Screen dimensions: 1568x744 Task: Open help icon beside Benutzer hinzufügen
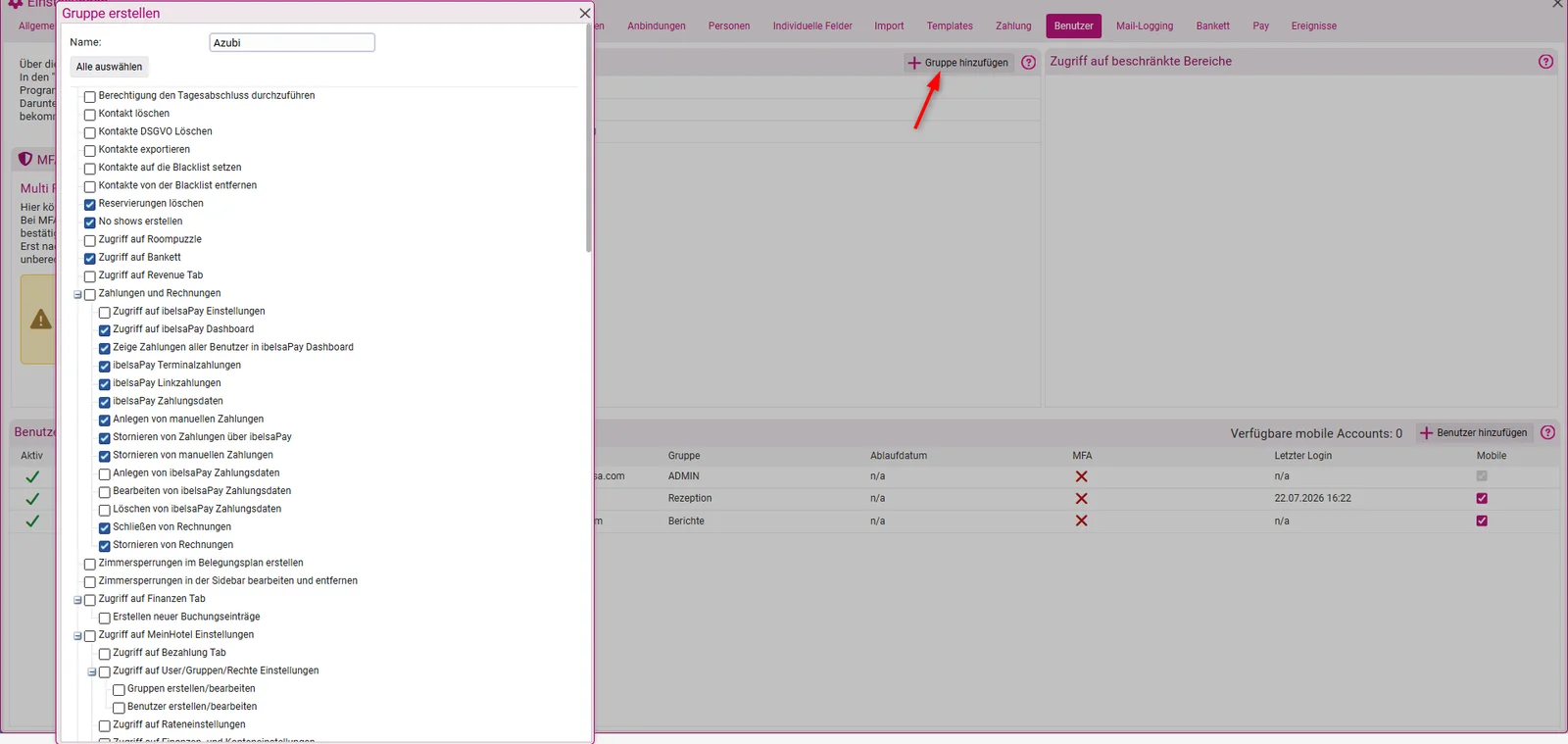click(1547, 433)
